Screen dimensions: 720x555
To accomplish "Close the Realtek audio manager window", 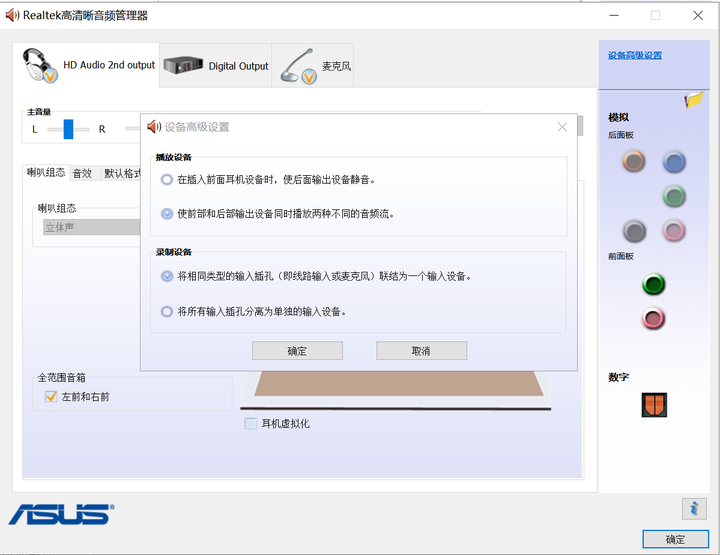I will [x=698, y=15].
